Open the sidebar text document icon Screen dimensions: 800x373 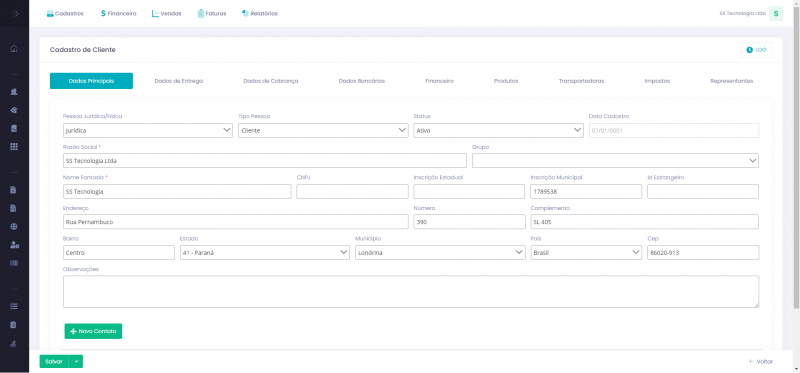pyautogui.click(x=14, y=208)
